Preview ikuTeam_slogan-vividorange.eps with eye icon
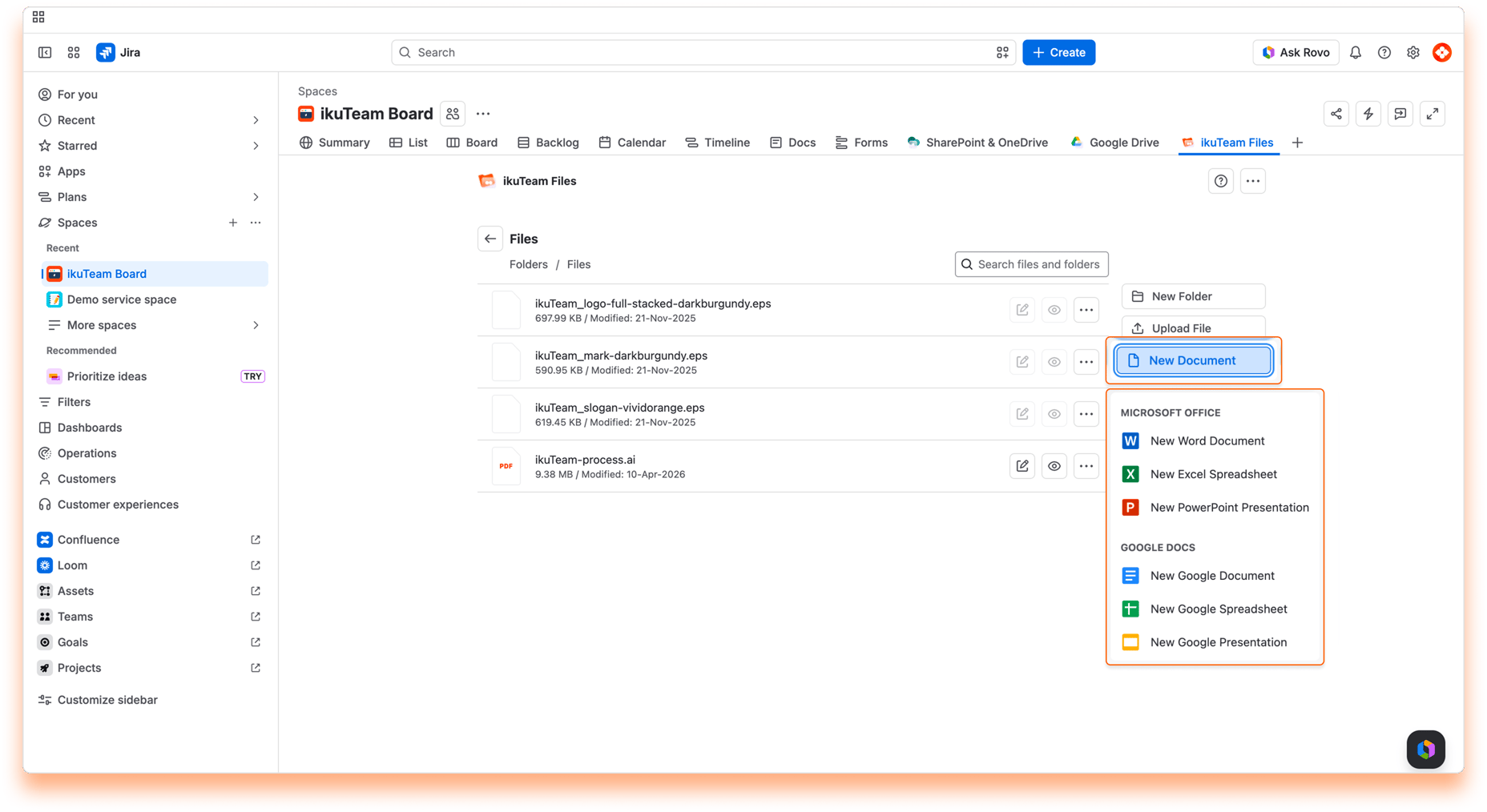 click(1054, 414)
